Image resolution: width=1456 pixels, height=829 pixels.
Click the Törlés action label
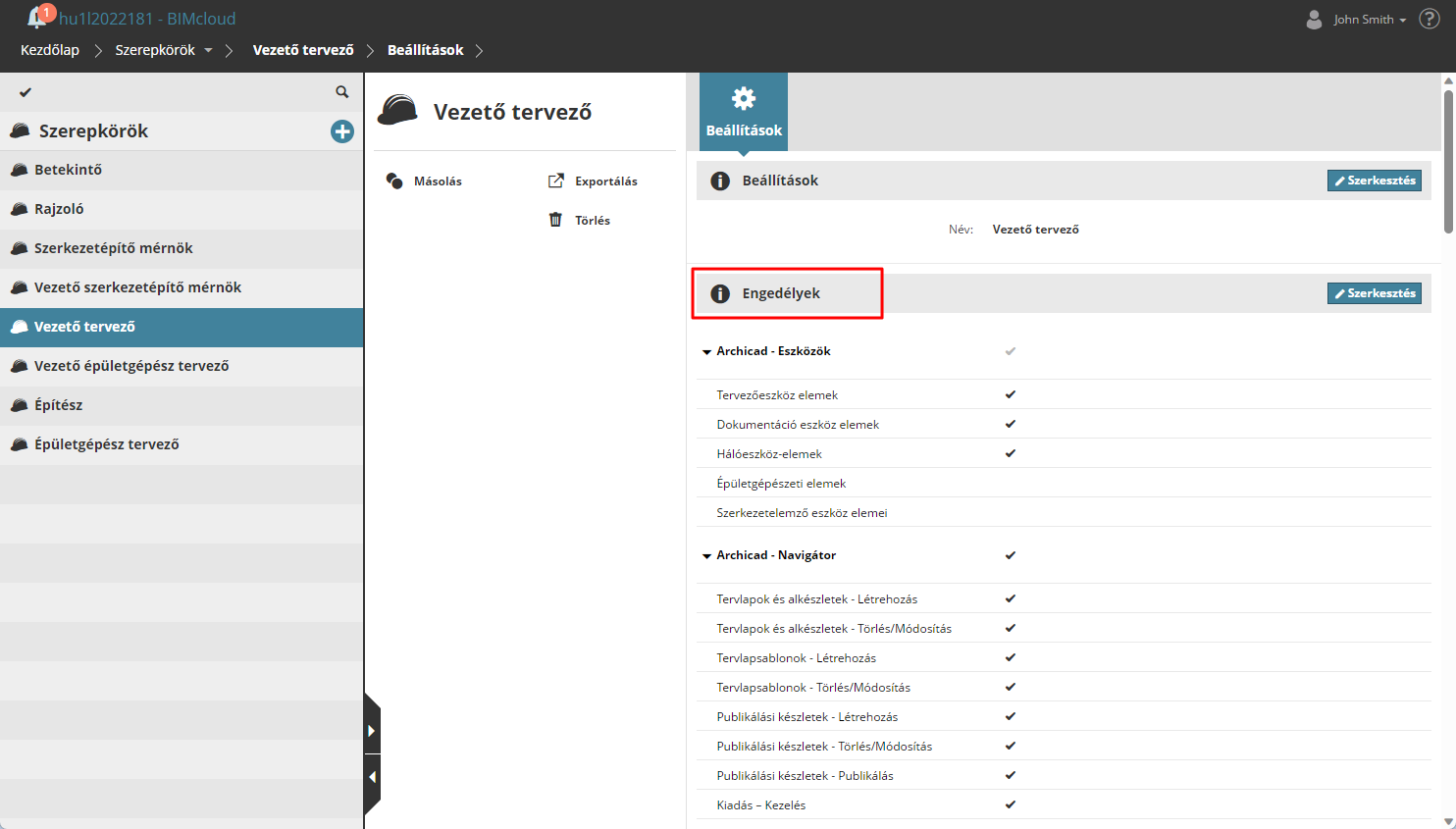[x=593, y=221]
